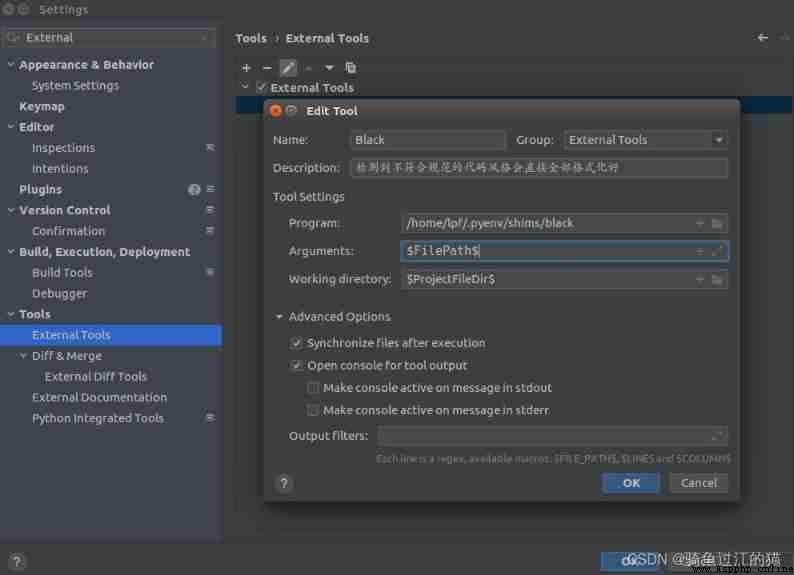The image size is (794, 575).
Task: Click project-level icon beside Build Tools
Action: (x=210, y=272)
